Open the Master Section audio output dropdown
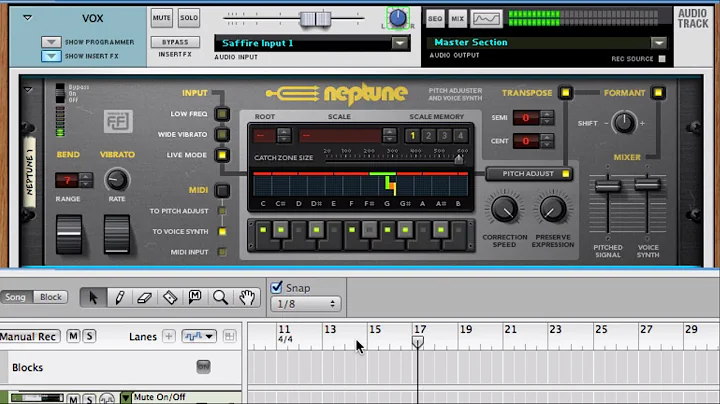The height and width of the screenshot is (404, 720). [658, 43]
